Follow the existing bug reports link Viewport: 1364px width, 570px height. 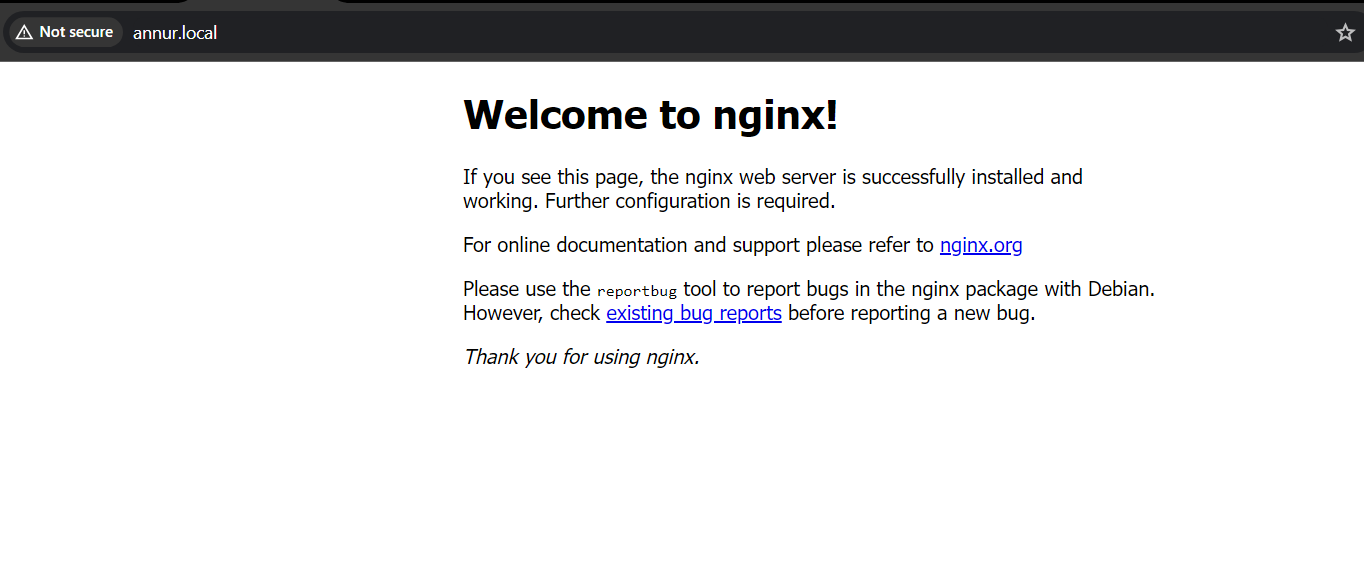click(693, 313)
